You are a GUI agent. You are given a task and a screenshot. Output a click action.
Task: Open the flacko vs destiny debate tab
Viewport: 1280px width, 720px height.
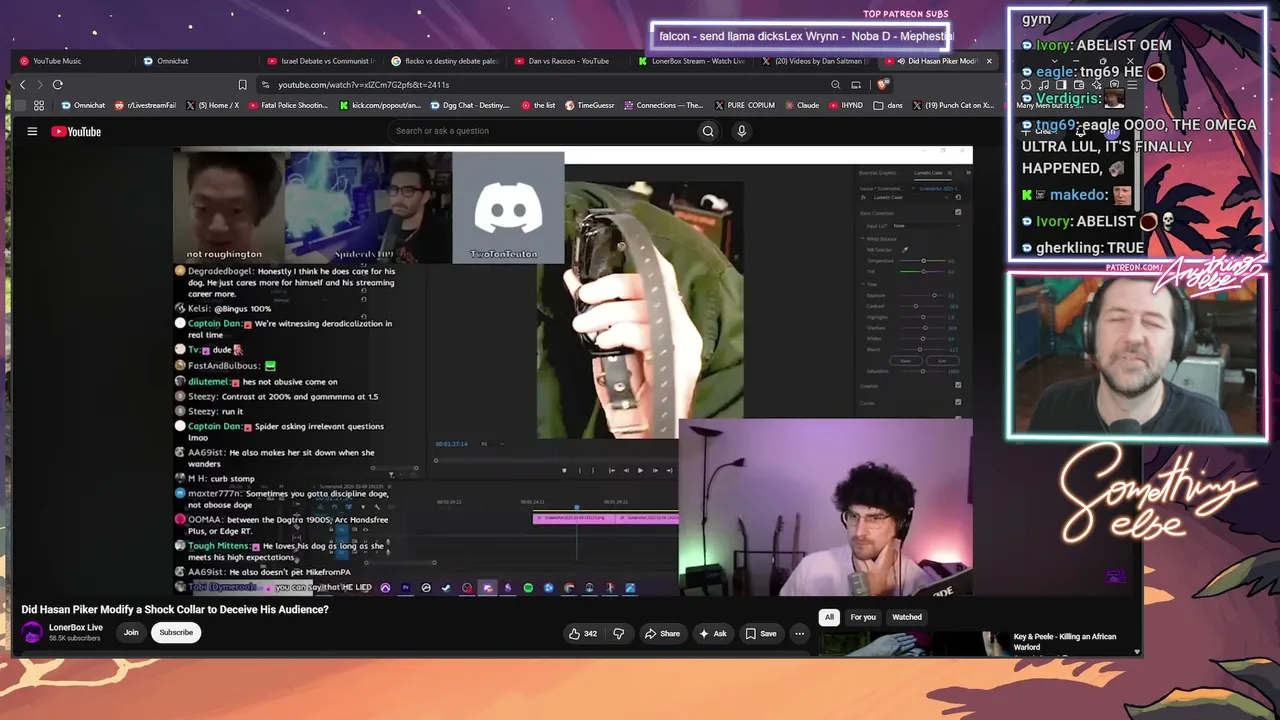(x=446, y=61)
